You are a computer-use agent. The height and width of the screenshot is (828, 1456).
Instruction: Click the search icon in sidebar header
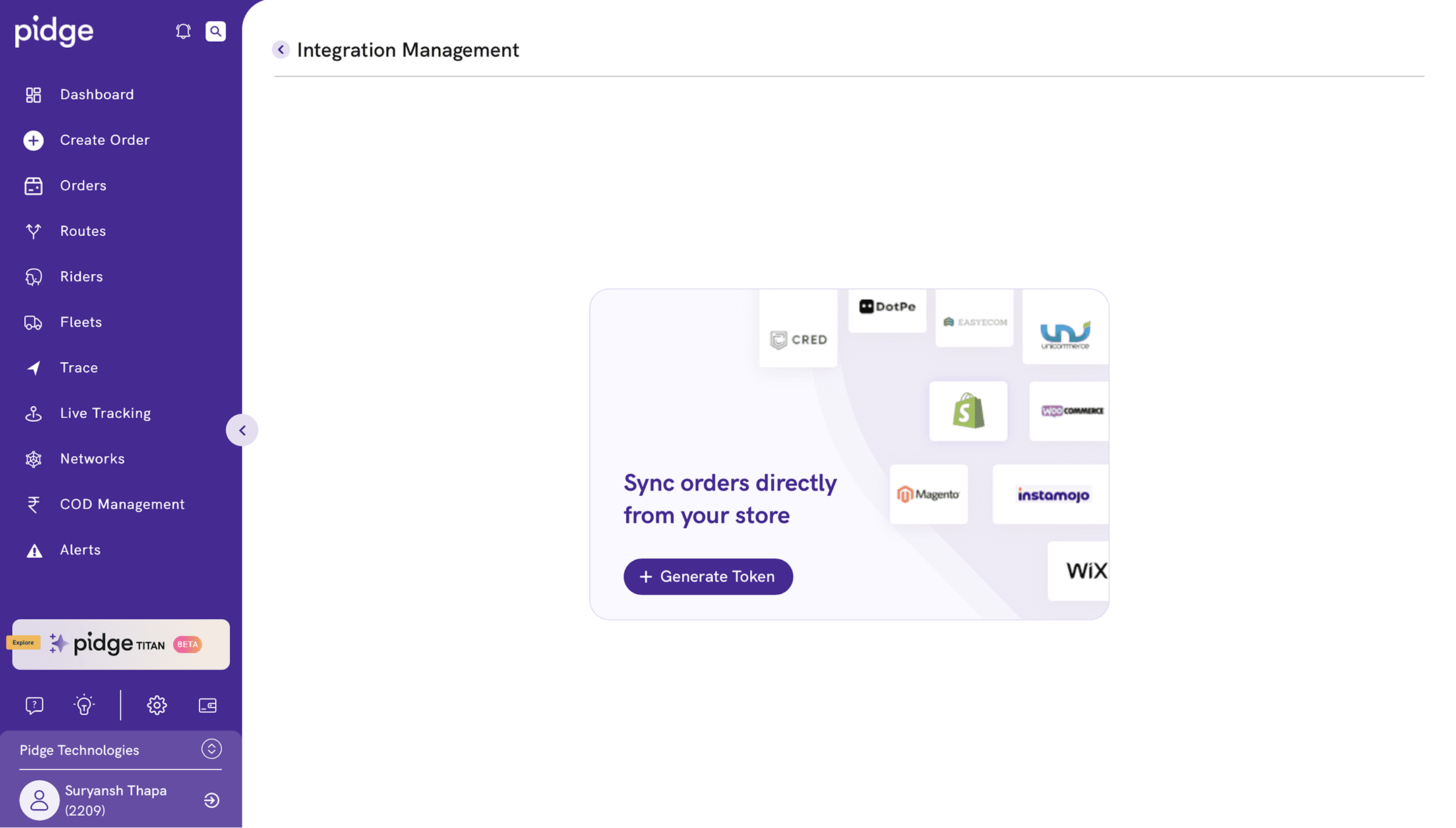216,31
